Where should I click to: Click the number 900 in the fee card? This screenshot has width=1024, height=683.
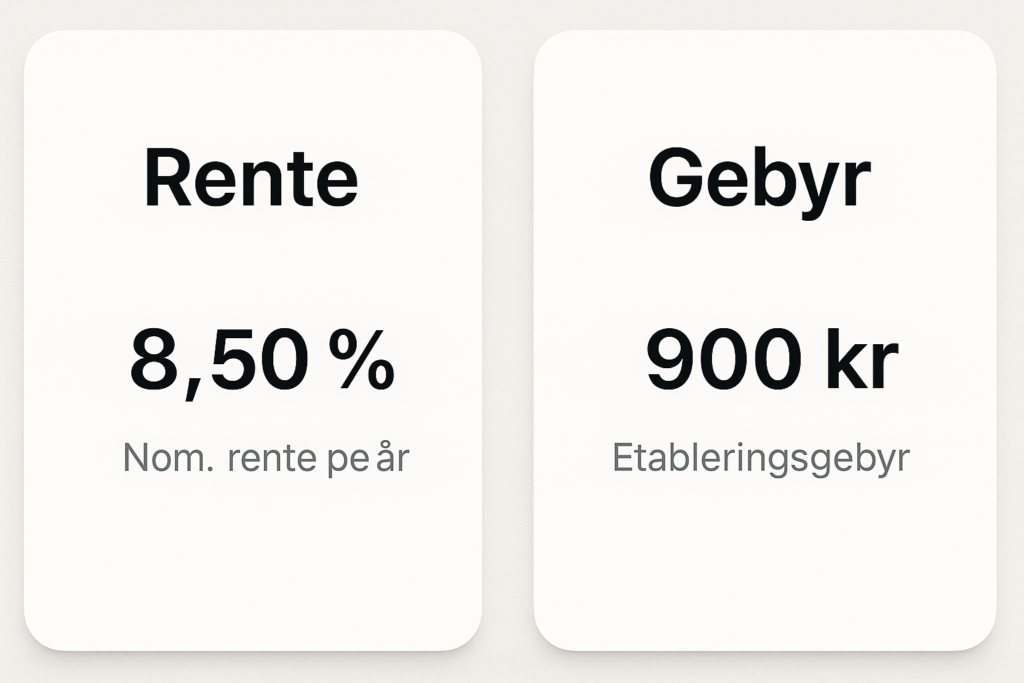click(724, 359)
